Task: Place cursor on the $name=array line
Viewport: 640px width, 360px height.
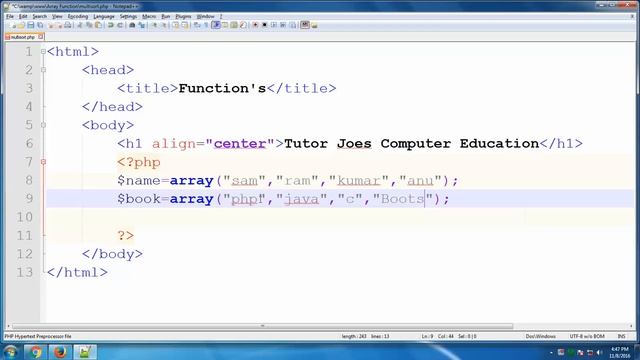Action: tap(288, 180)
